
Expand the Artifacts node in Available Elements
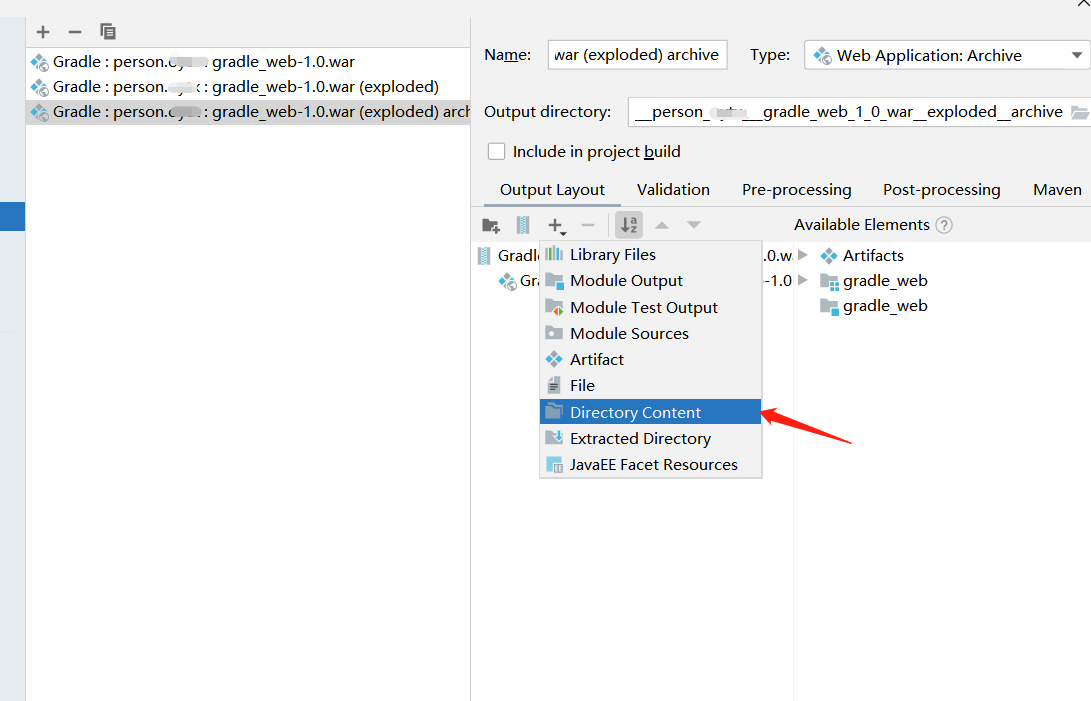click(x=803, y=255)
